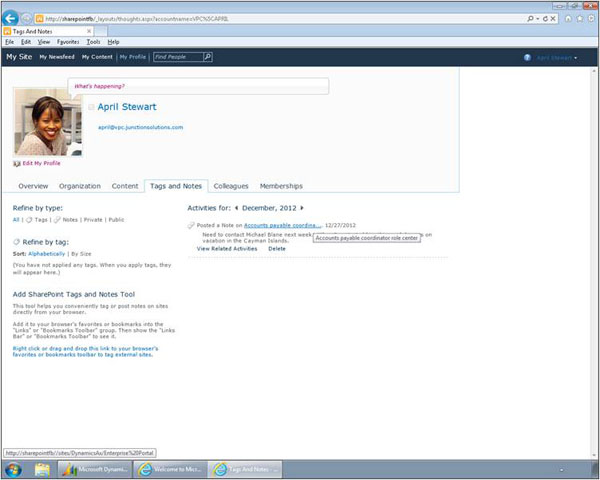
Task: Switch to Microsoft Dynamics taskbar window
Action: click(95, 469)
